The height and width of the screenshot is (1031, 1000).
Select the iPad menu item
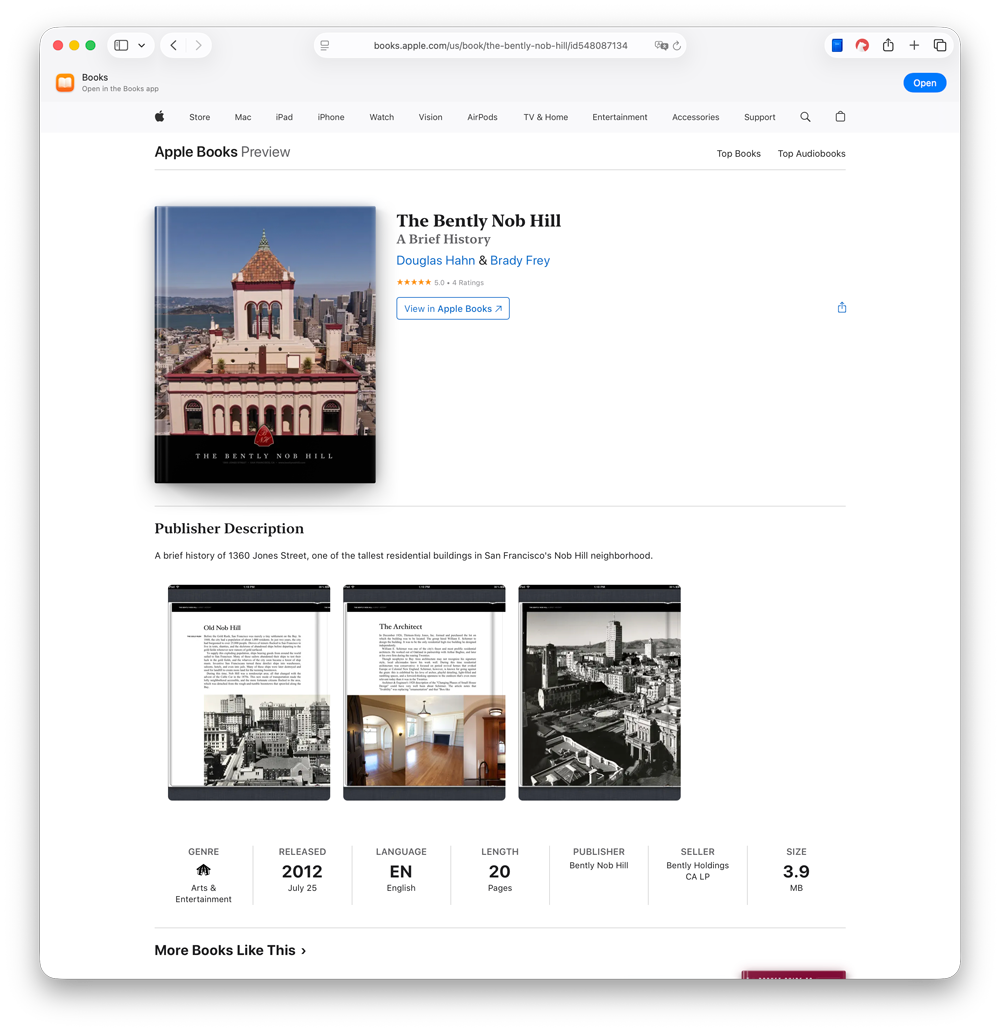(x=284, y=117)
